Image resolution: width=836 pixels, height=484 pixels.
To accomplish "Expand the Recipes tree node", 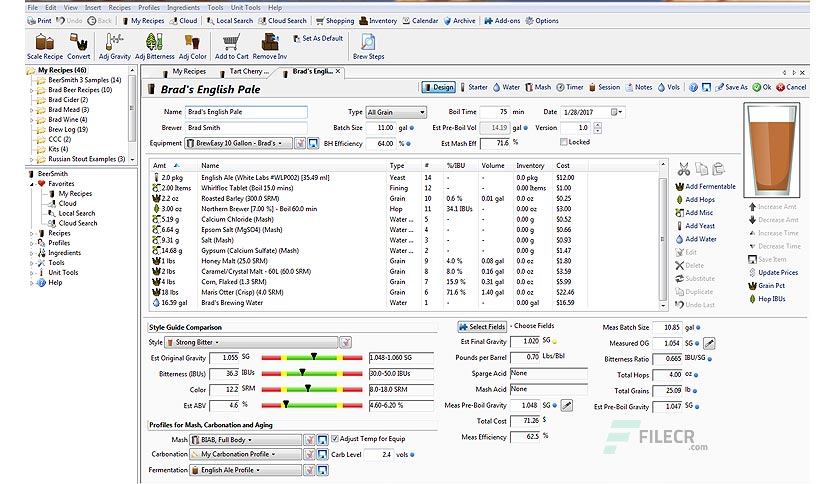I will point(31,233).
